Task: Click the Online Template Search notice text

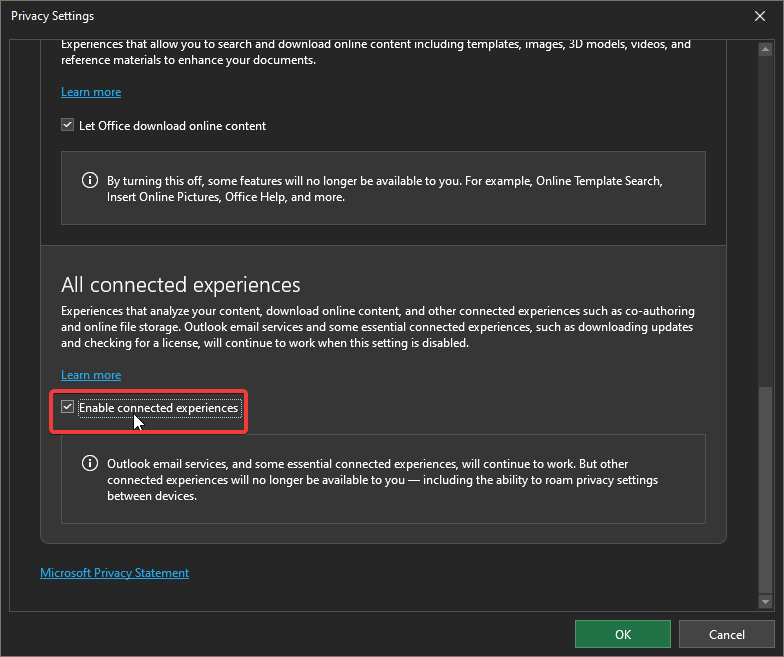Action: pyautogui.click(x=385, y=189)
